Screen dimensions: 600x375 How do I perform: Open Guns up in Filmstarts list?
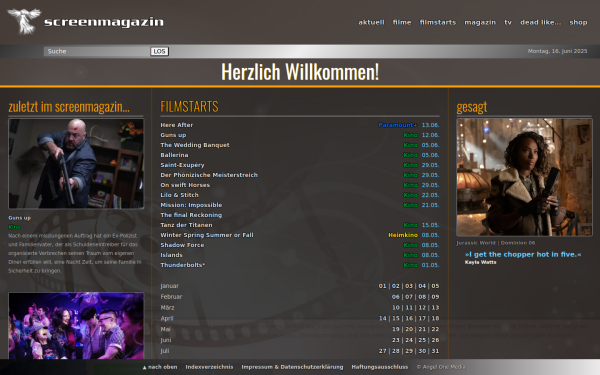tap(173, 135)
